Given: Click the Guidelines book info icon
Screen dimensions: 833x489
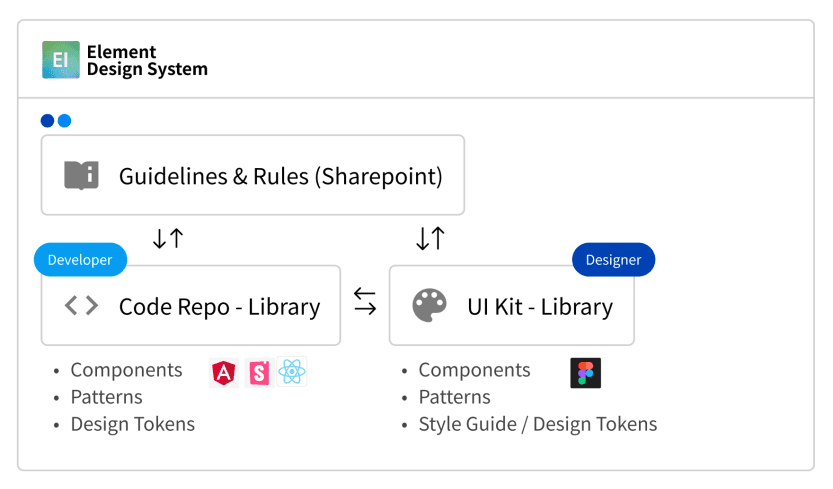Looking at the screenshot, I should (81, 176).
